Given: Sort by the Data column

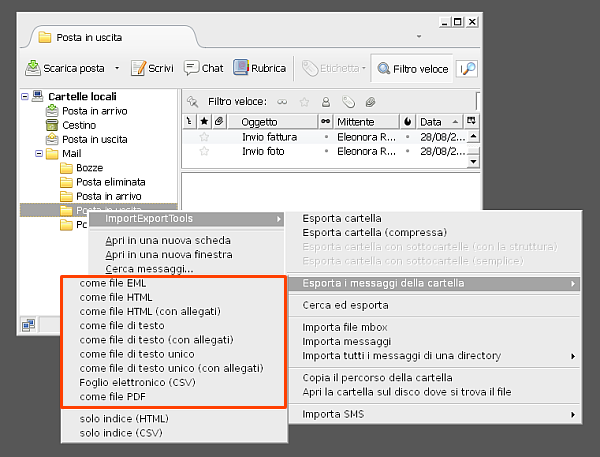Looking at the screenshot, I should coord(439,121).
